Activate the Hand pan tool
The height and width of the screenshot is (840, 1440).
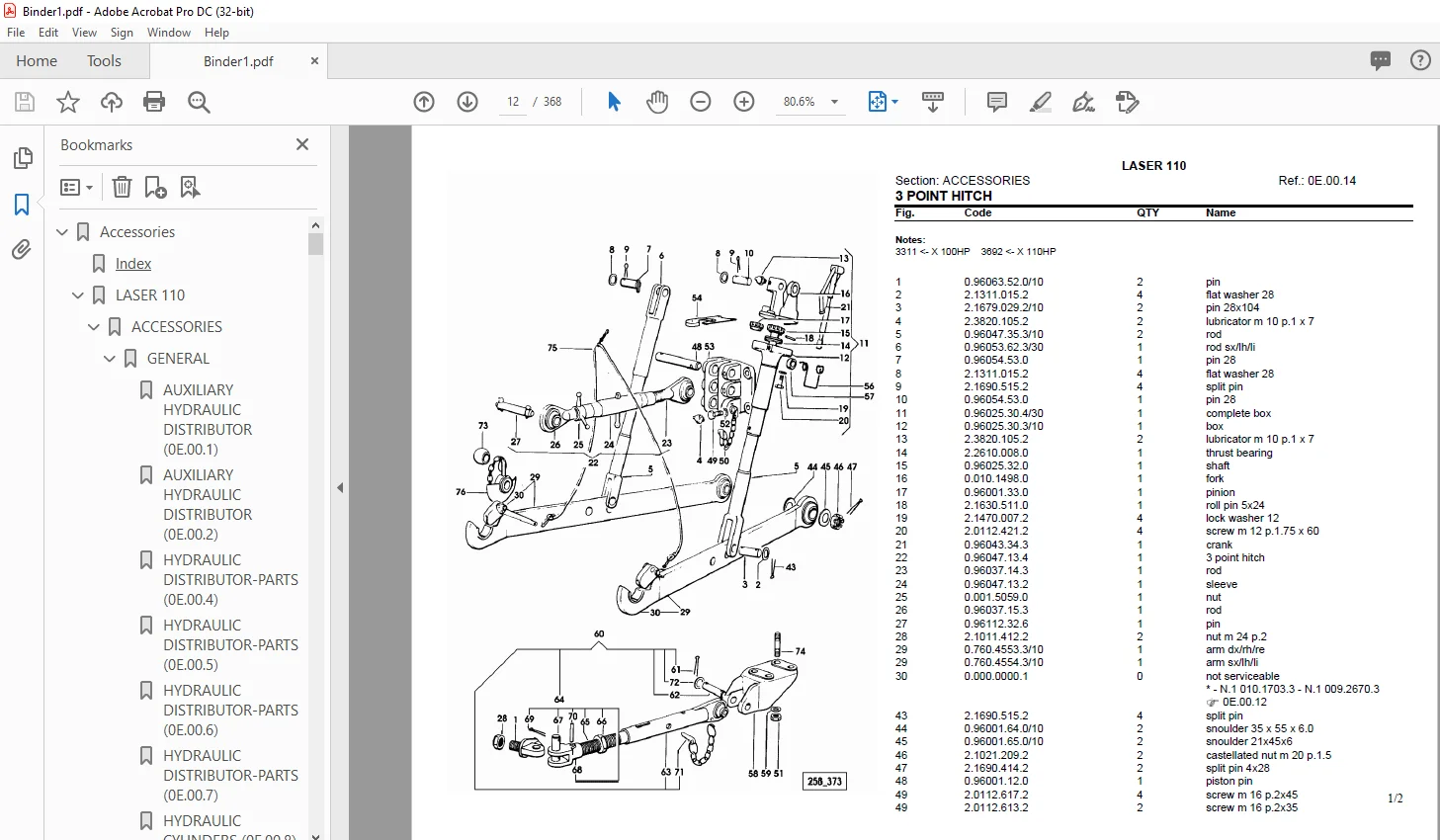[x=657, y=102]
